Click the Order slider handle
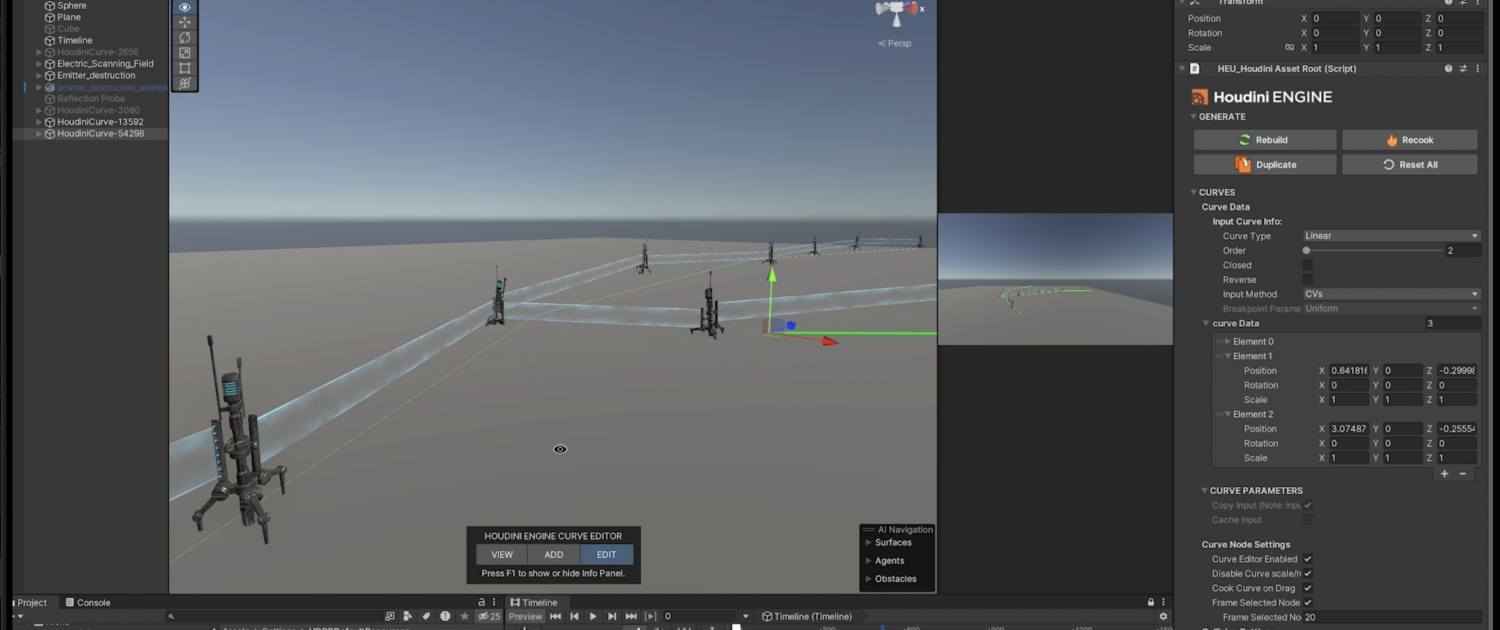Image resolution: width=1500 pixels, height=630 pixels. tap(1306, 251)
